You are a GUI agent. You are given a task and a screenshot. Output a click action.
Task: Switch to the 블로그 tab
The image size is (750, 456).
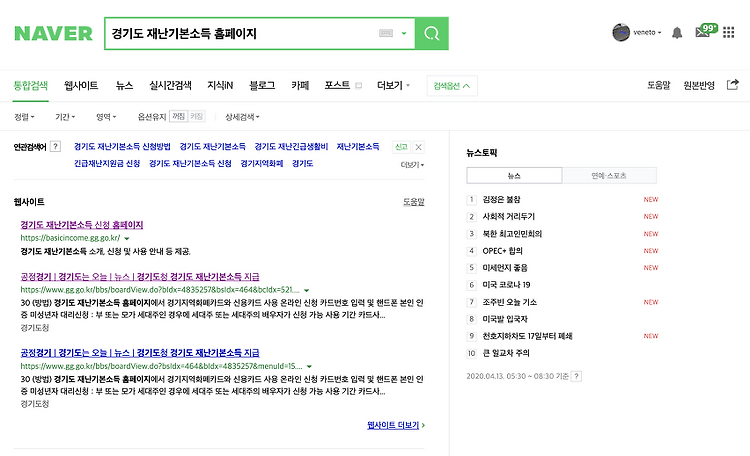coord(262,86)
